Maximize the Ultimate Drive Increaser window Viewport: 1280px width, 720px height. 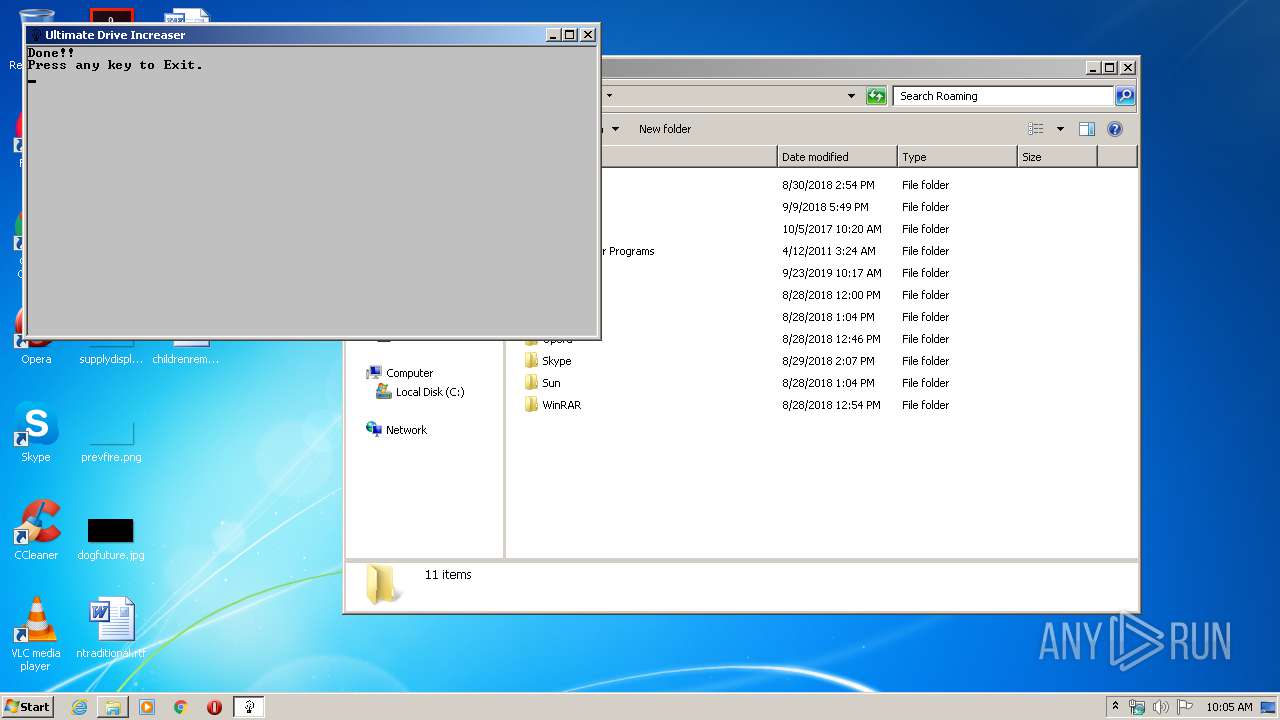(x=570, y=35)
